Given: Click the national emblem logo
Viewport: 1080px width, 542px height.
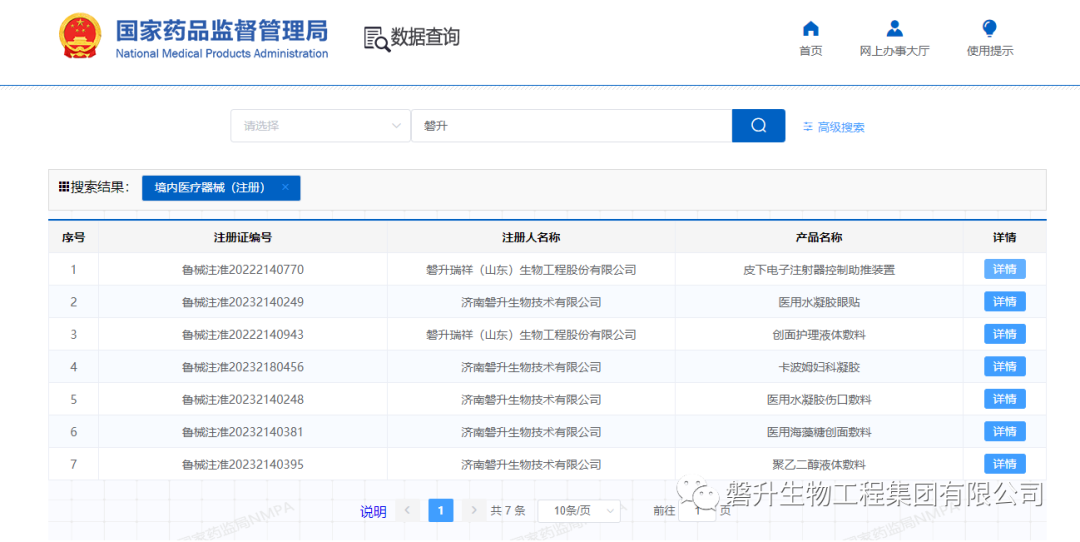Looking at the screenshot, I should pyautogui.click(x=81, y=38).
